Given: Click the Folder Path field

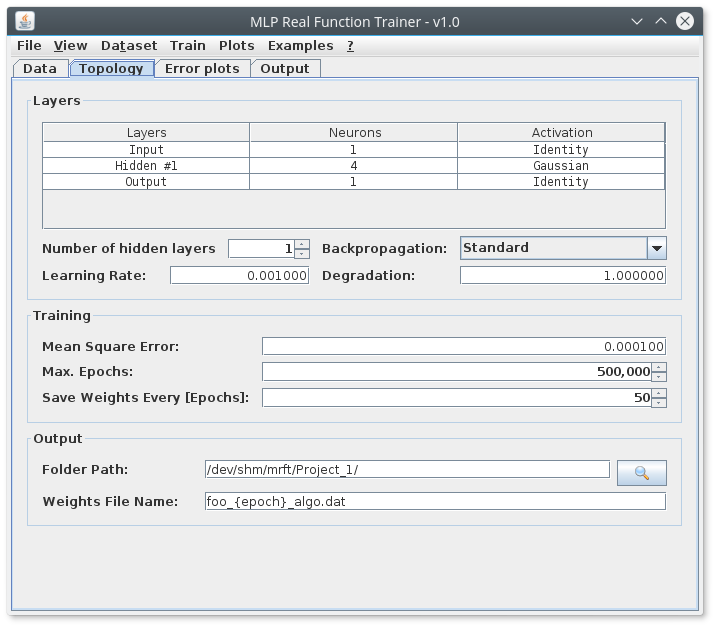Looking at the screenshot, I should [407, 470].
